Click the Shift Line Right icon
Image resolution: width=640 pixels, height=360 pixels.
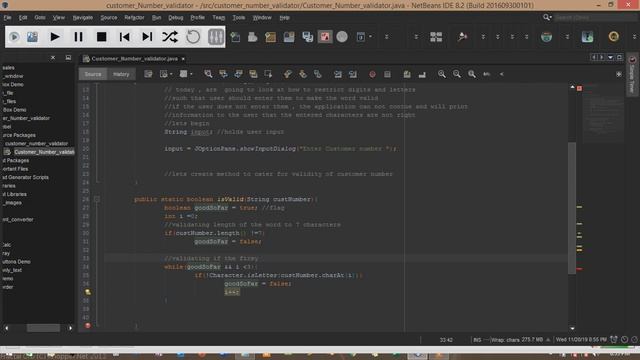(x=353, y=74)
